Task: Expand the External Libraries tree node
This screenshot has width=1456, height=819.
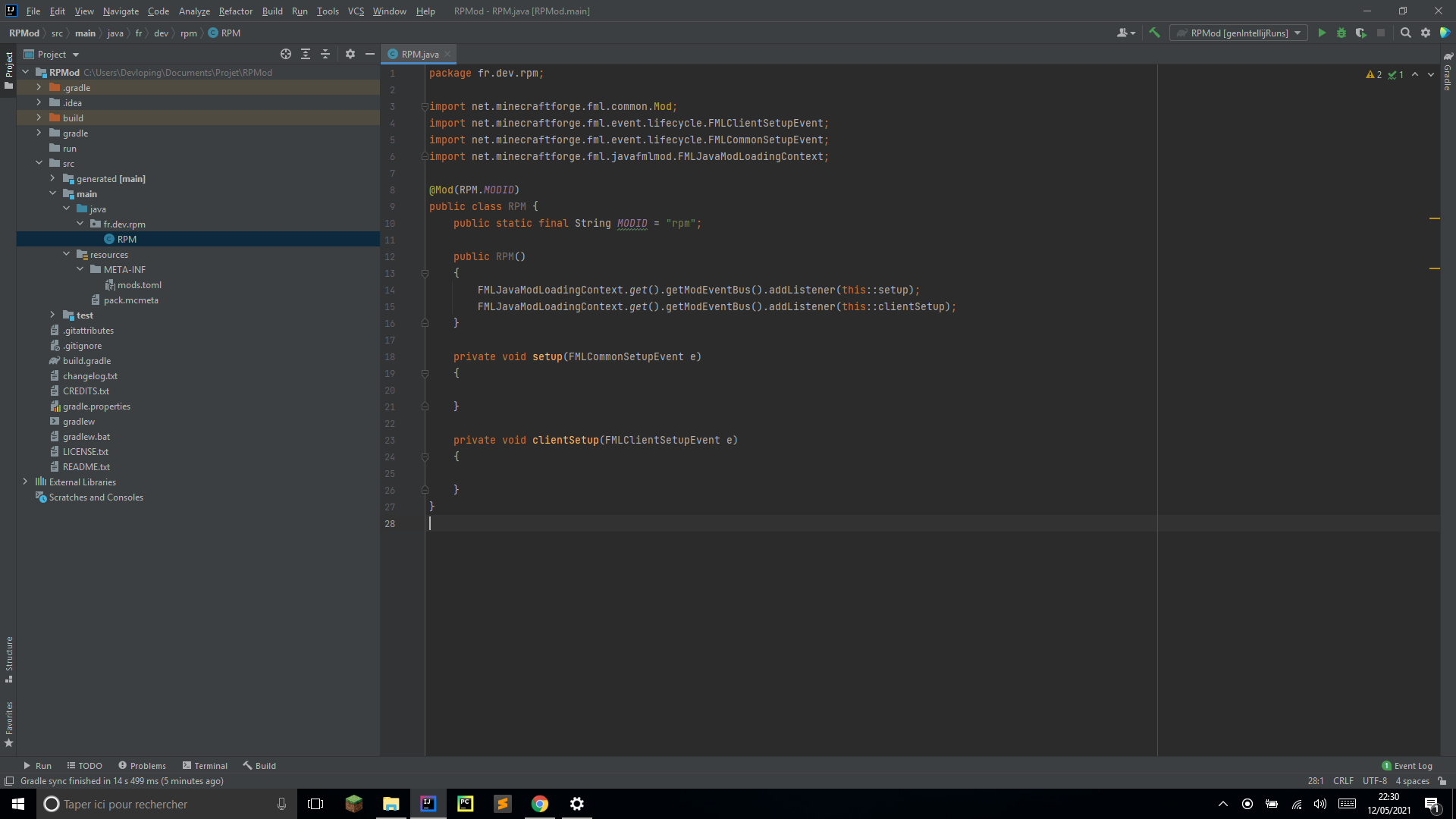Action: 26,482
